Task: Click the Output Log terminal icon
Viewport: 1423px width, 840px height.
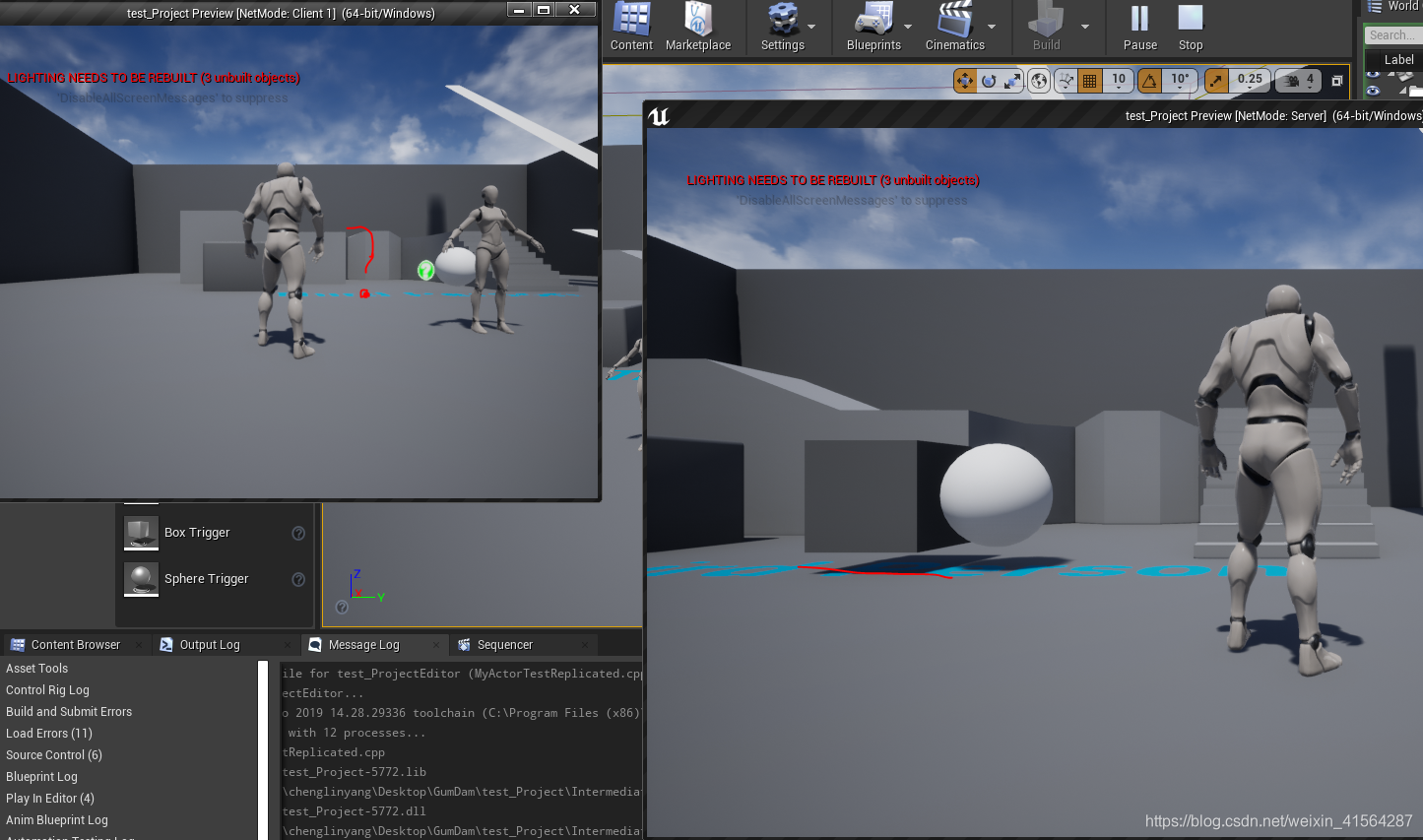Action: coord(166,645)
